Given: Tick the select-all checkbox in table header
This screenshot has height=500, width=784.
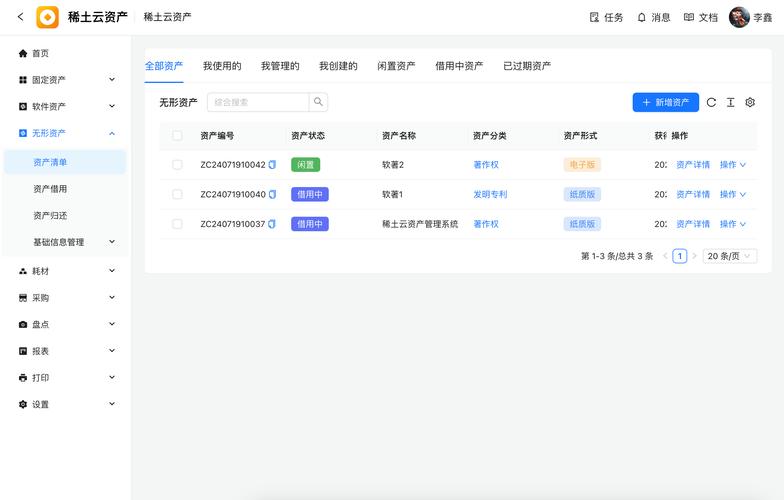Looking at the screenshot, I should pyautogui.click(x=177, y=136).
